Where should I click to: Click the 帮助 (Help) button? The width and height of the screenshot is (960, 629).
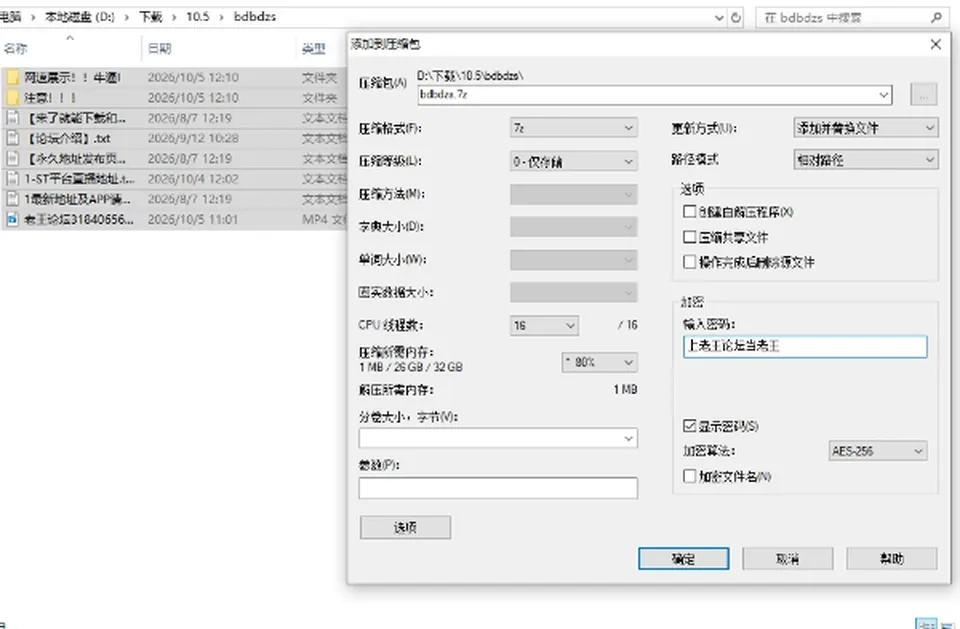891,559
